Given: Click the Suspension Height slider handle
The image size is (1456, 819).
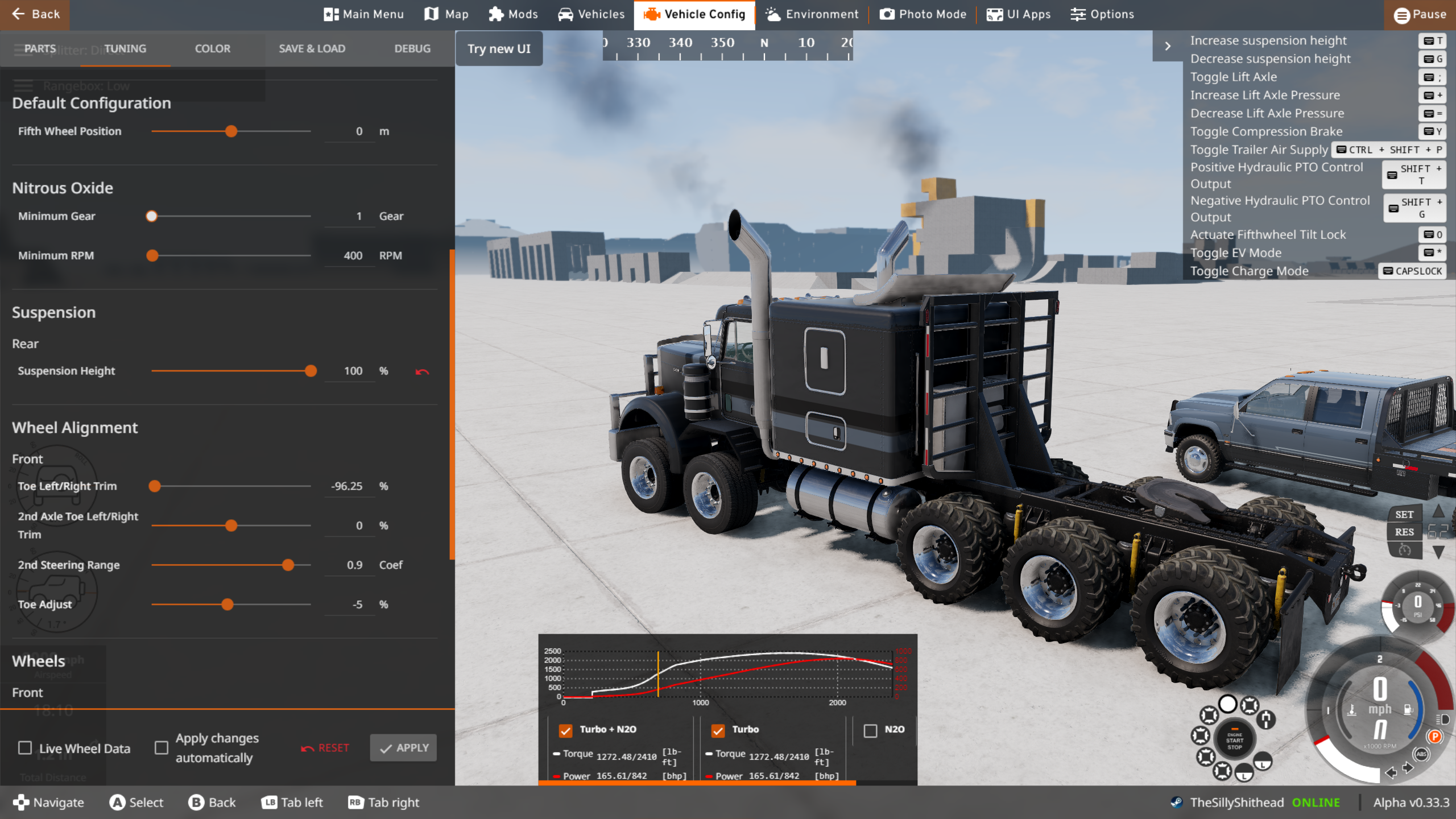Looking at the screenshot, I should tap(311, 371).
